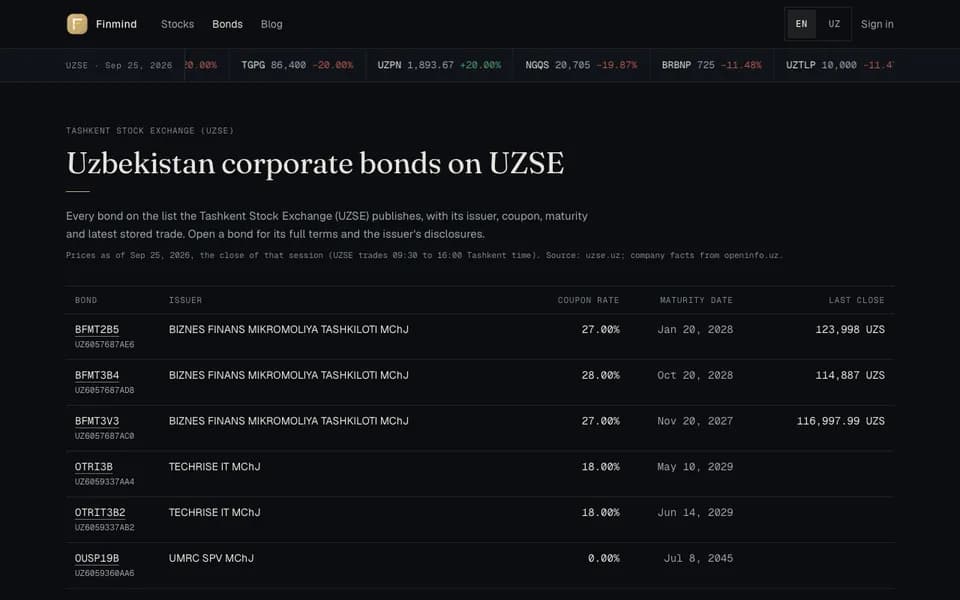
Task: Click the Finmind brand name
Action: coord(116,24)
